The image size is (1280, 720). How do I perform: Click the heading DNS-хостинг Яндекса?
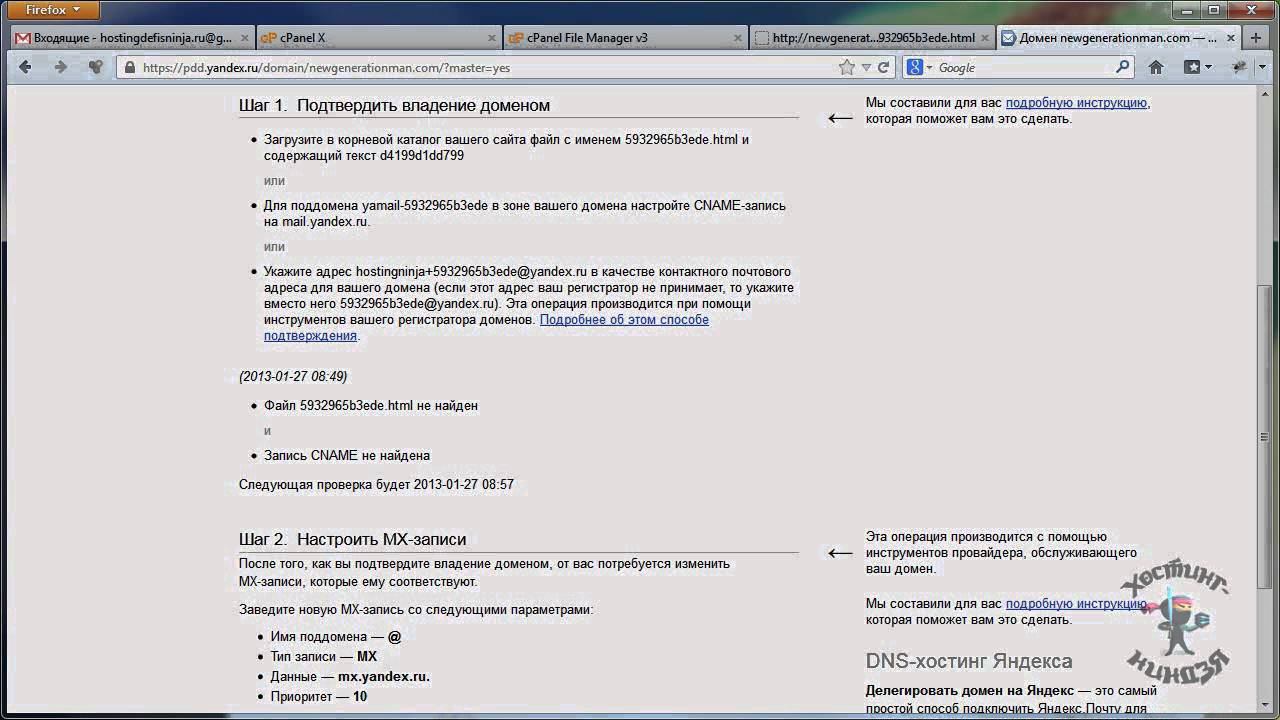tap(969, 661)
